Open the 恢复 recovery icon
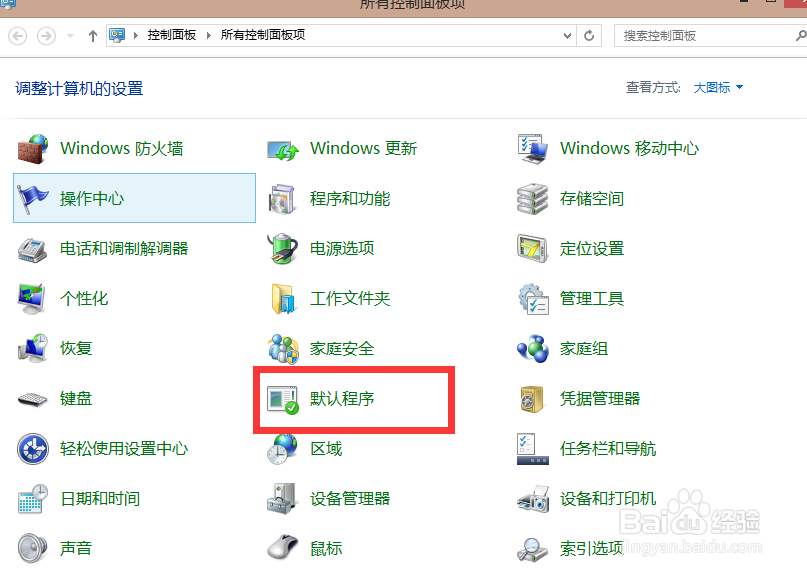Screen dimensions: 807x575 pos(33,348)
